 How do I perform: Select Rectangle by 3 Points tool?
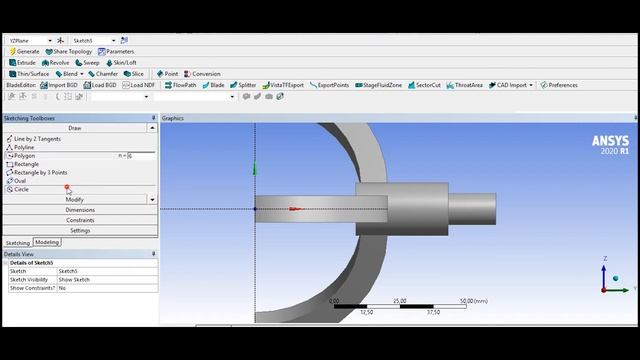(x=37, y=172)
